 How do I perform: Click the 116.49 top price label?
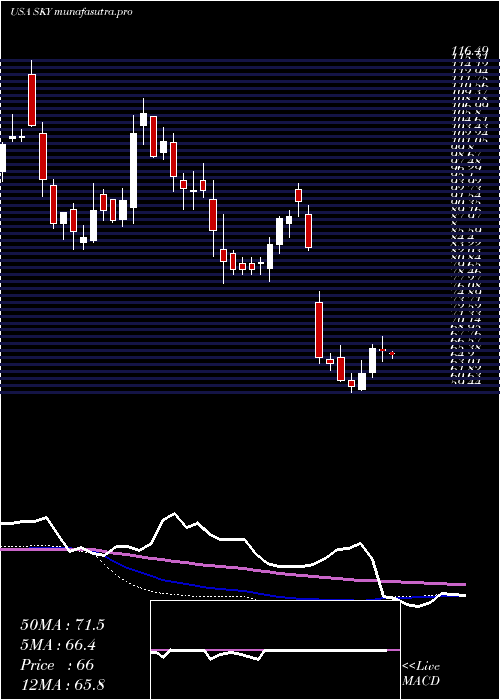pyautogui.click(x=468, y=52)
